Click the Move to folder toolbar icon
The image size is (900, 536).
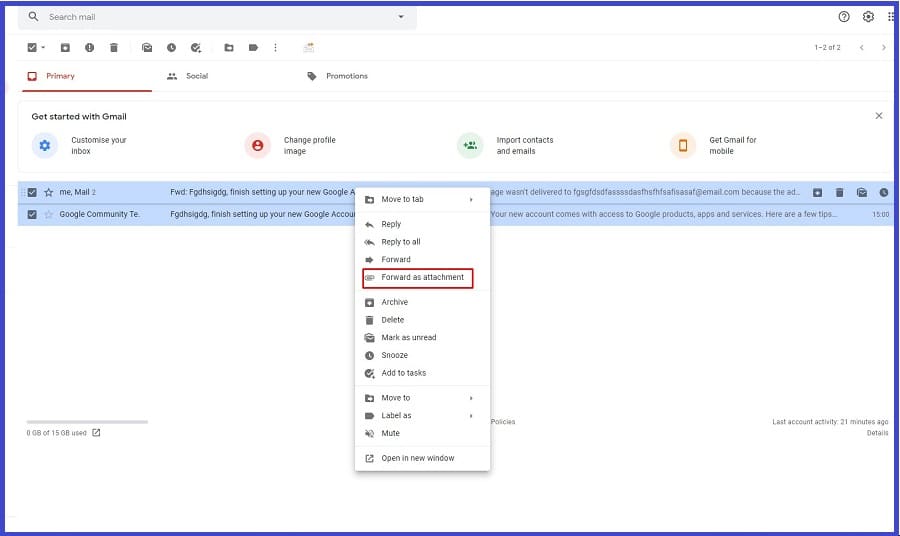coord(228,48)
